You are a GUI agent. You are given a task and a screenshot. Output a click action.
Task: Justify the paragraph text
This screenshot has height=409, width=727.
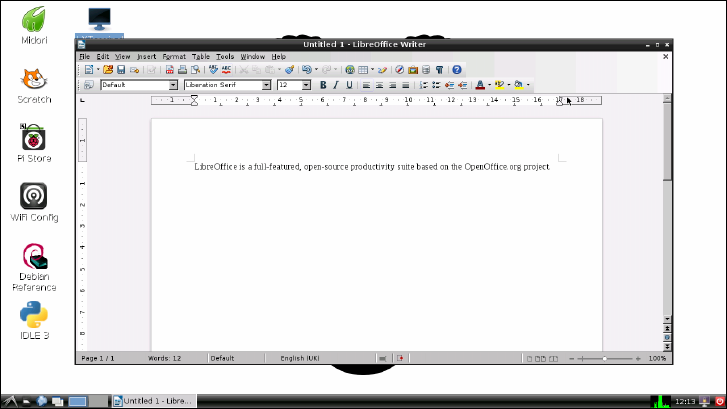click(x=405, y=85)
